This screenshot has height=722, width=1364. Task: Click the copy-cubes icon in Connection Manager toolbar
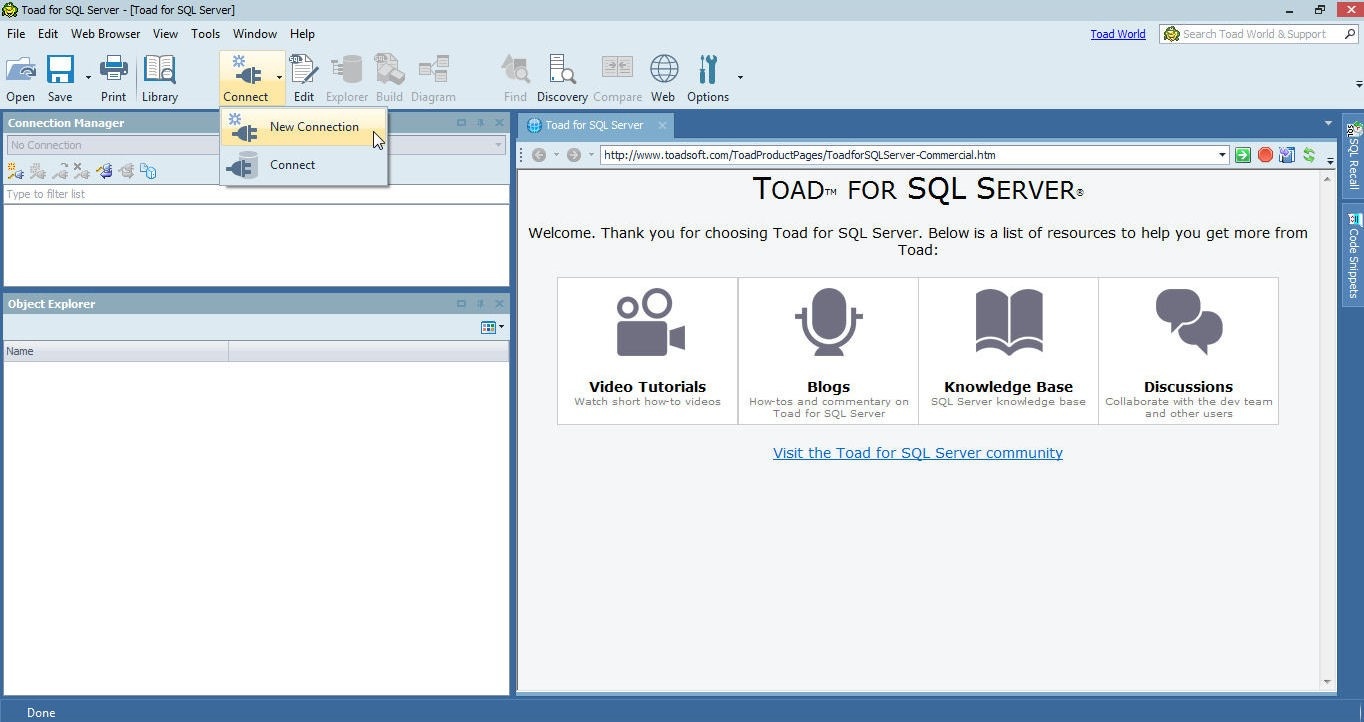(x=148, y=171)
